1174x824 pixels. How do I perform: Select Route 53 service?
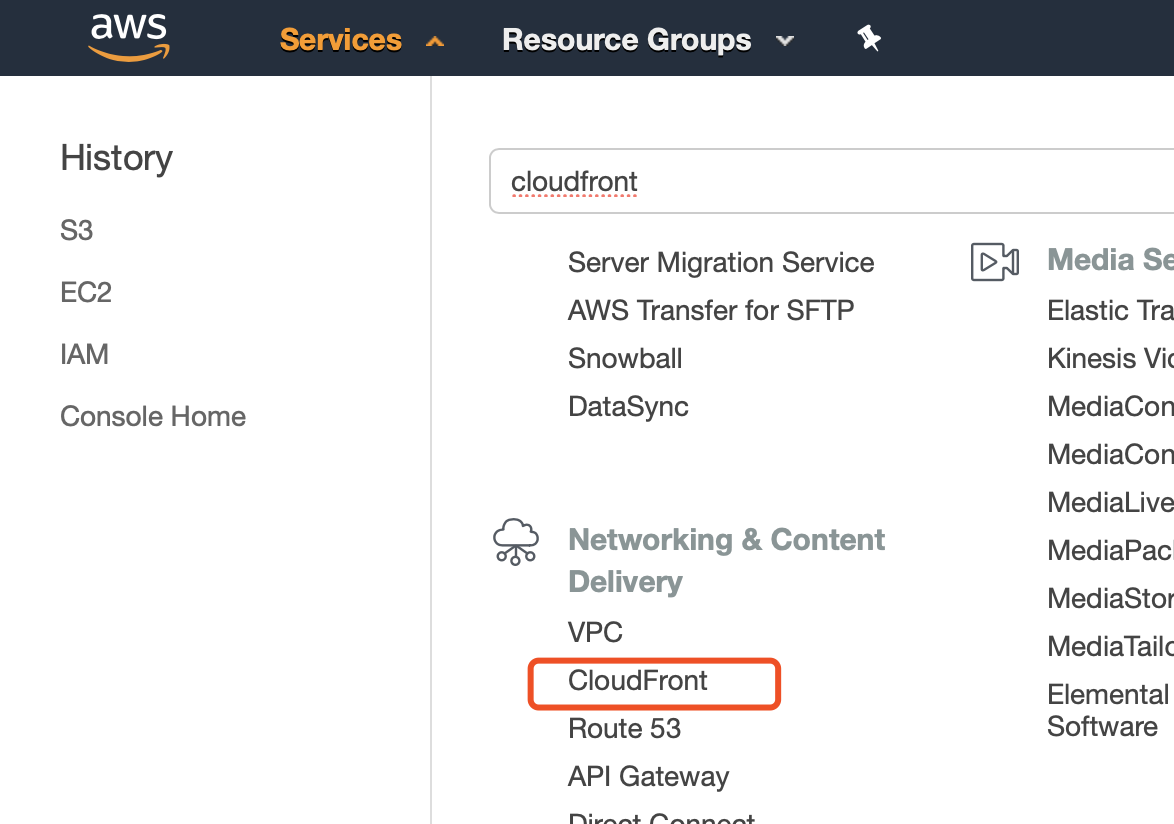click(x=624, y=729)
